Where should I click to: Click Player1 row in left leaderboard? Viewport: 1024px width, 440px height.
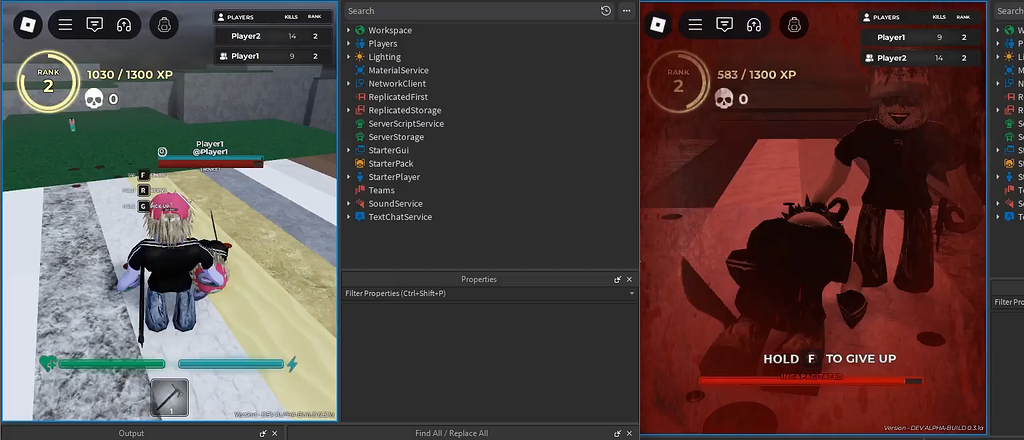tap(273, 56)
